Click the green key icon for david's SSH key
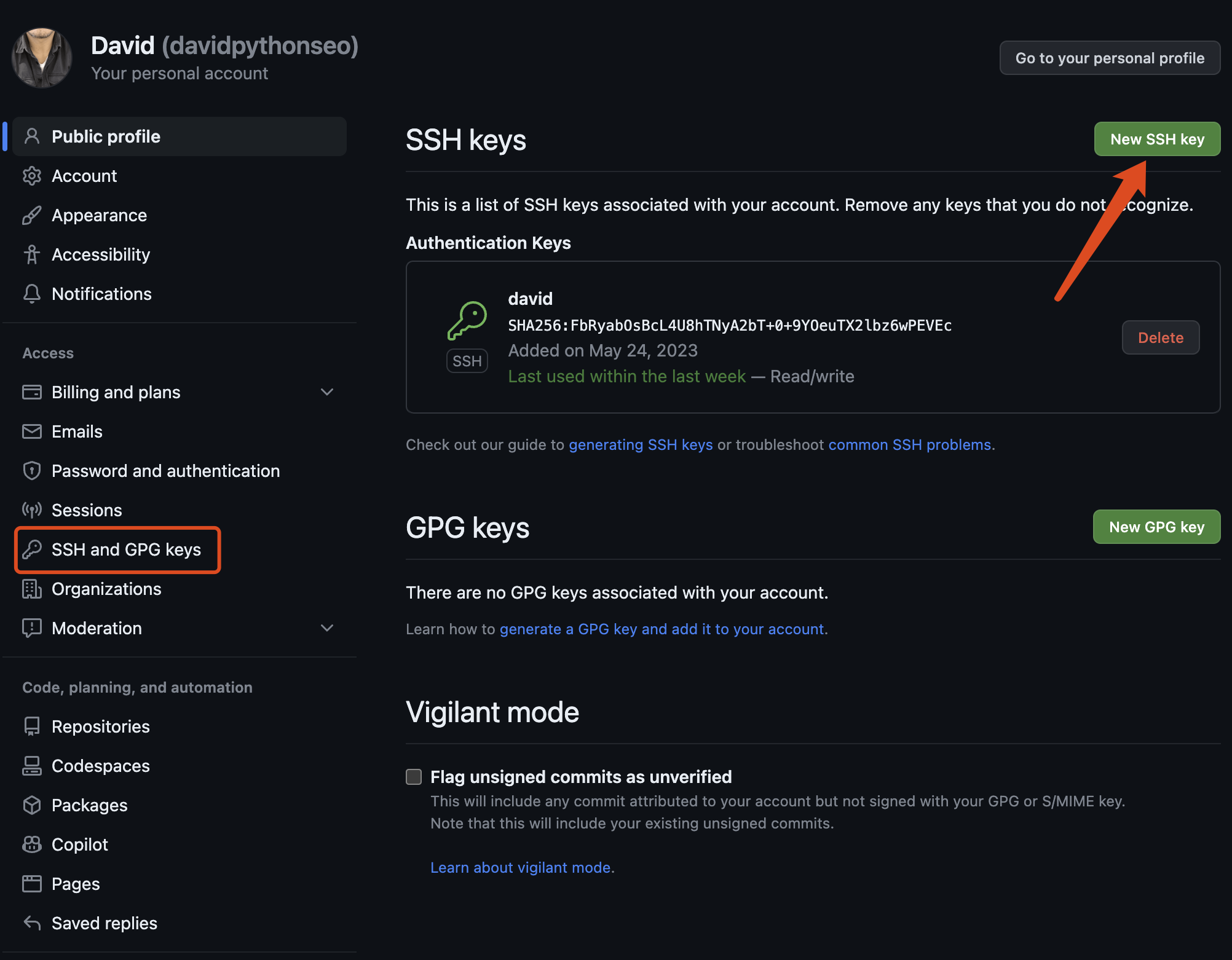Viewport: 1232px width, 960px height. (467, 320)
